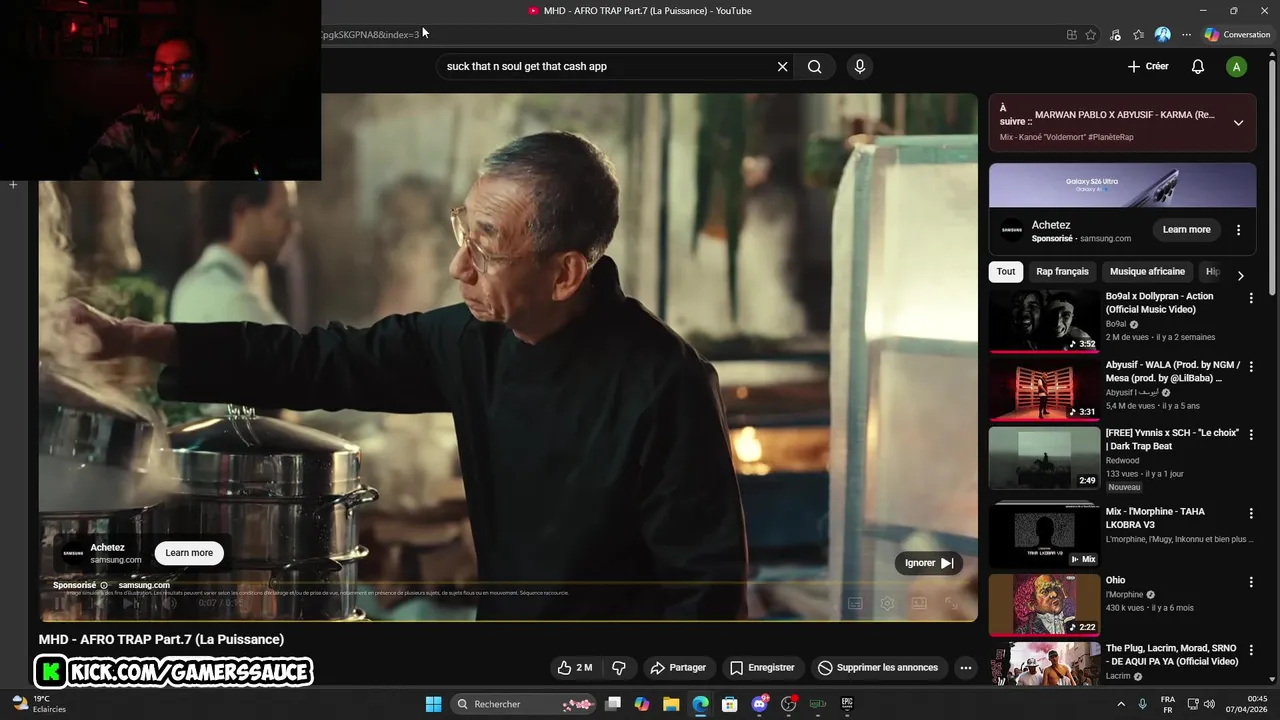Image resolution: width=1280 pixels, height=720 pixels.
Task: Share the video via Partager
Action: tap(678, 668)
